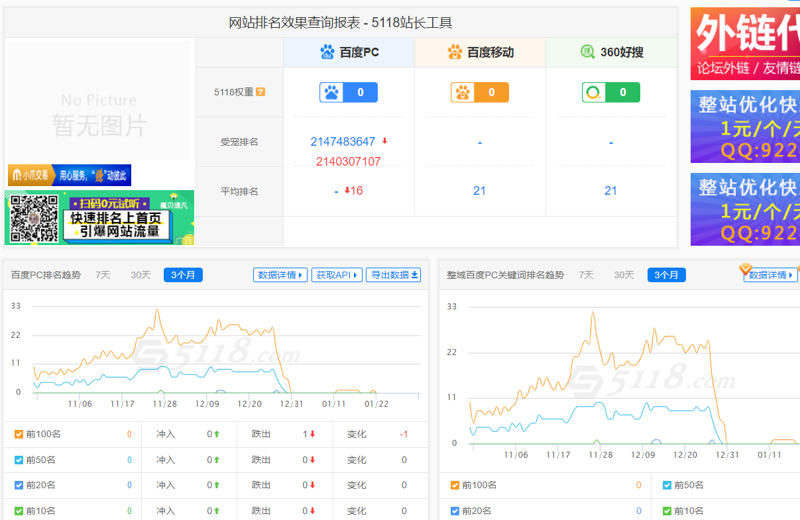Toggle 前20名 checkbox in left chart legend
This screenshot has height=520, width=800.
click(x=19, y=485)
